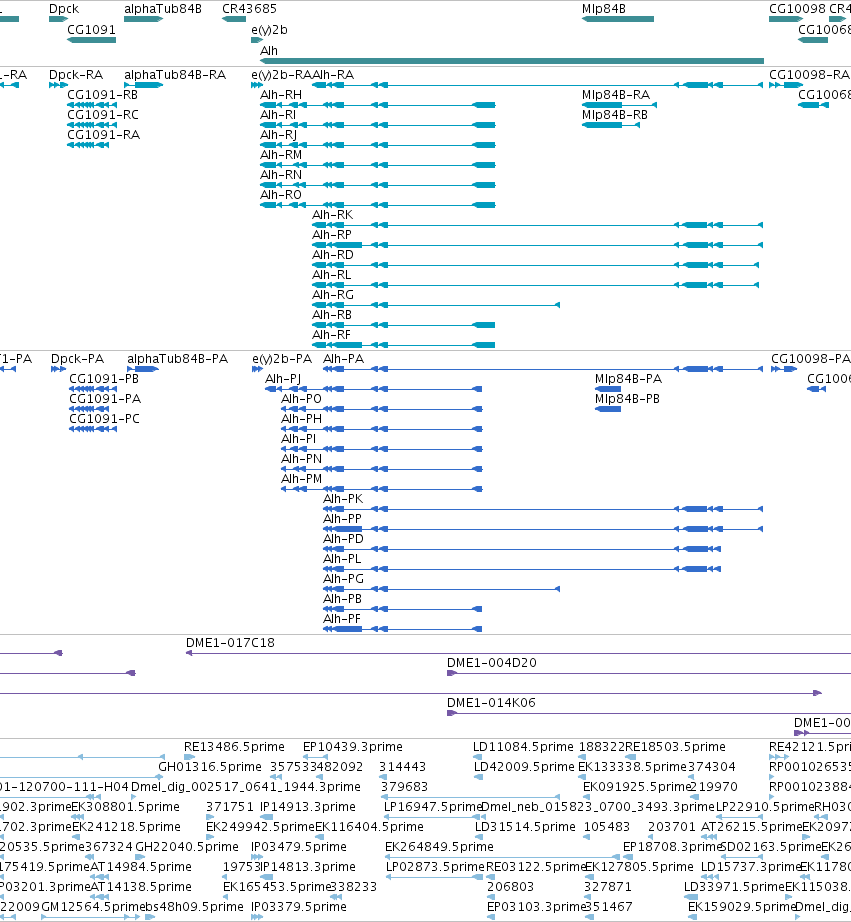Viewport: 851px width, 922px height.
Task: Select the RE13486.5prime EST label
Action: 234,747
